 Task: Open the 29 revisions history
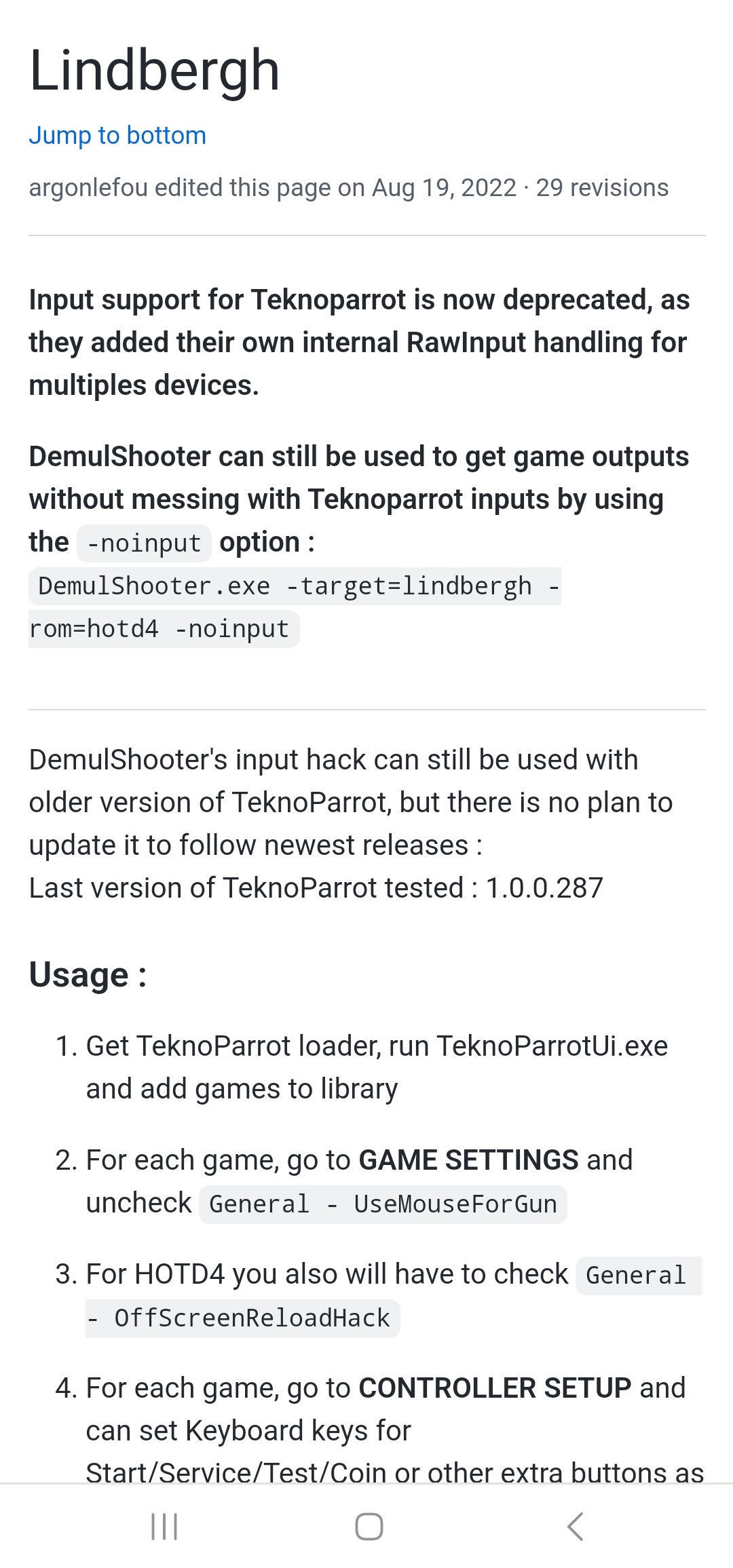click(x=602, y=187)
